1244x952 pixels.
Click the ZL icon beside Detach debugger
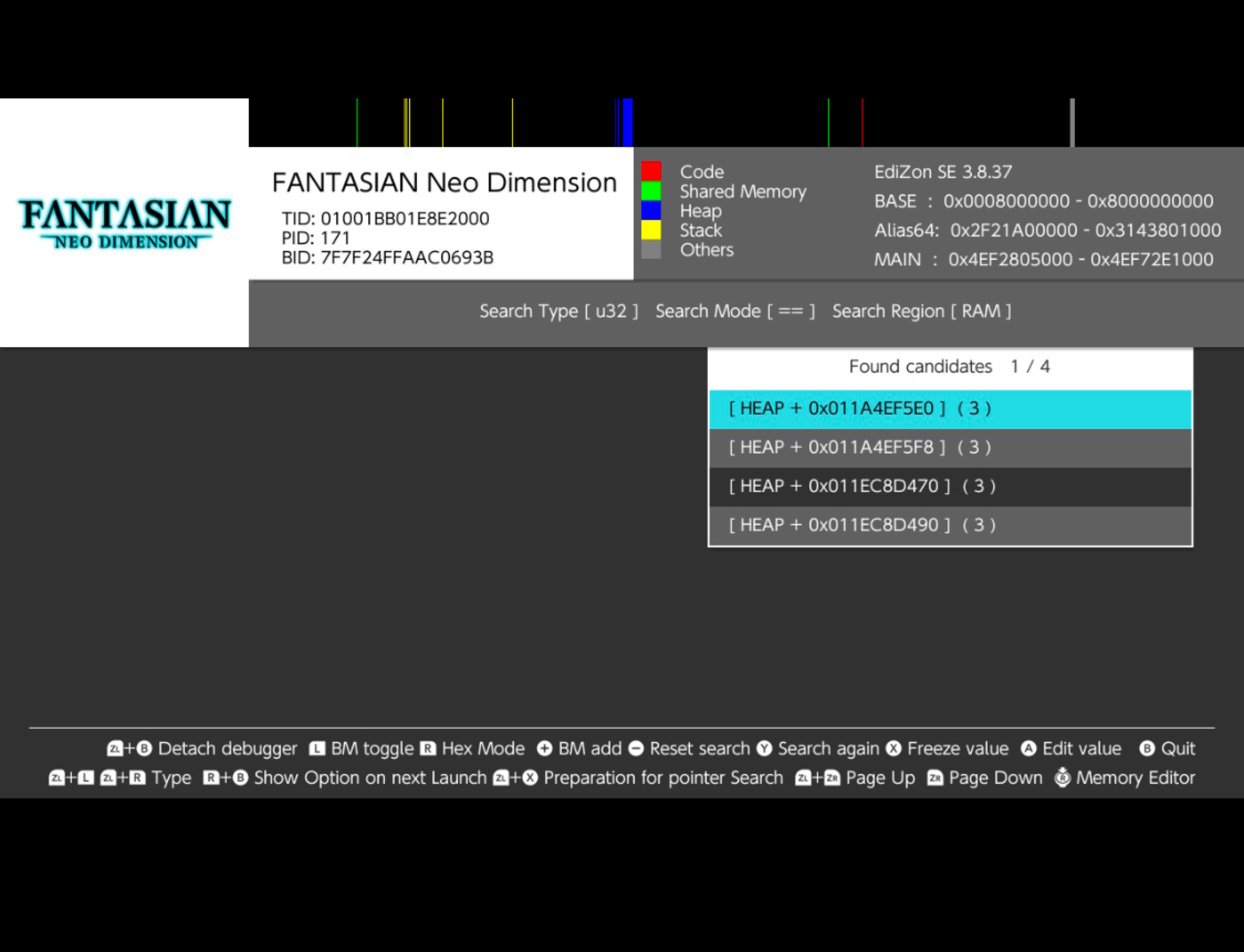pyautogui.click(x=115, y=749)
